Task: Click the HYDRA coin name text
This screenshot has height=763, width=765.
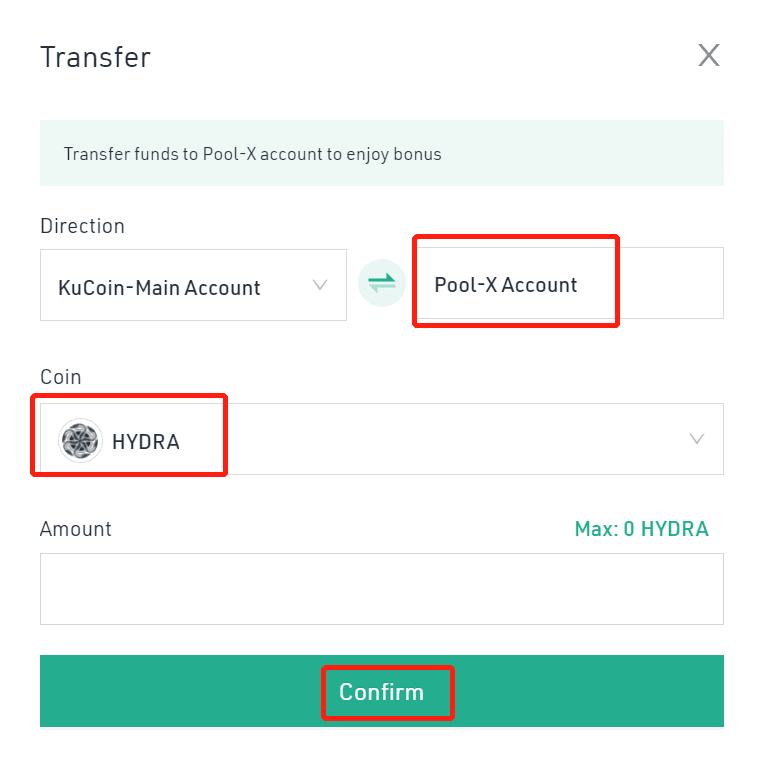Action: pos(146,442)
